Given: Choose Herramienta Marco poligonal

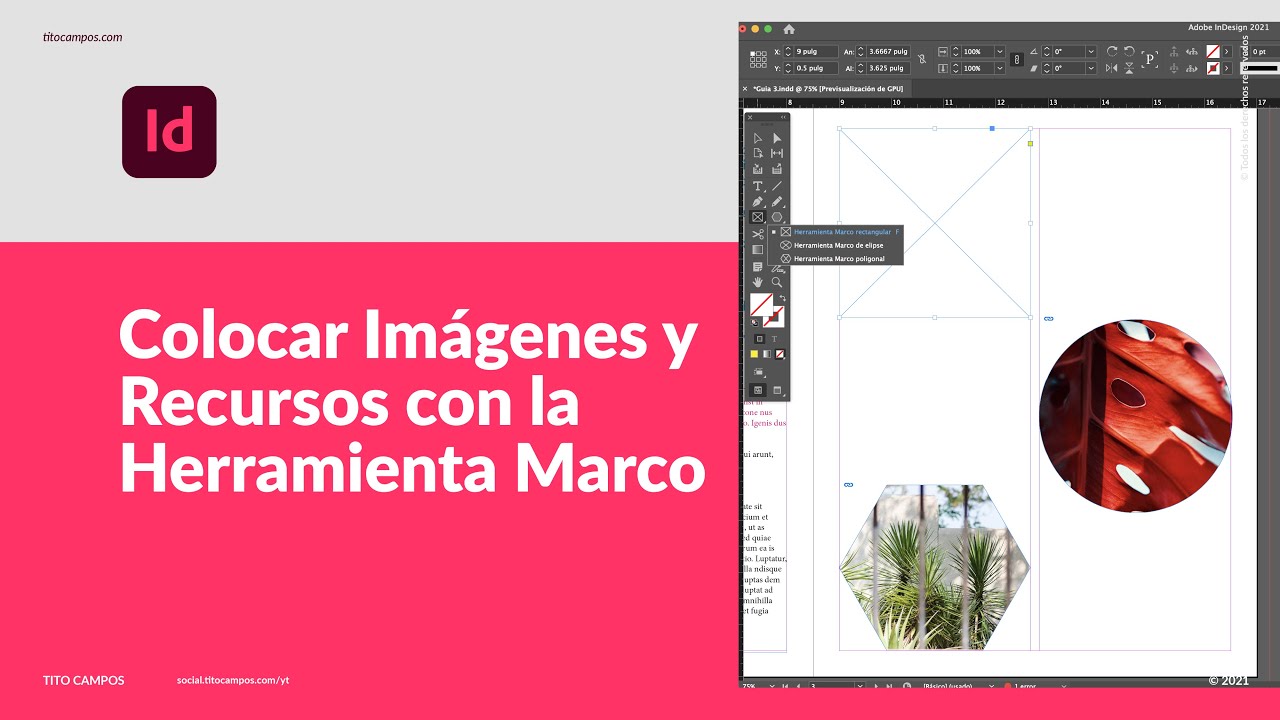Looking at the screenshot, I should pyautogui.click(x=838, y=258).
